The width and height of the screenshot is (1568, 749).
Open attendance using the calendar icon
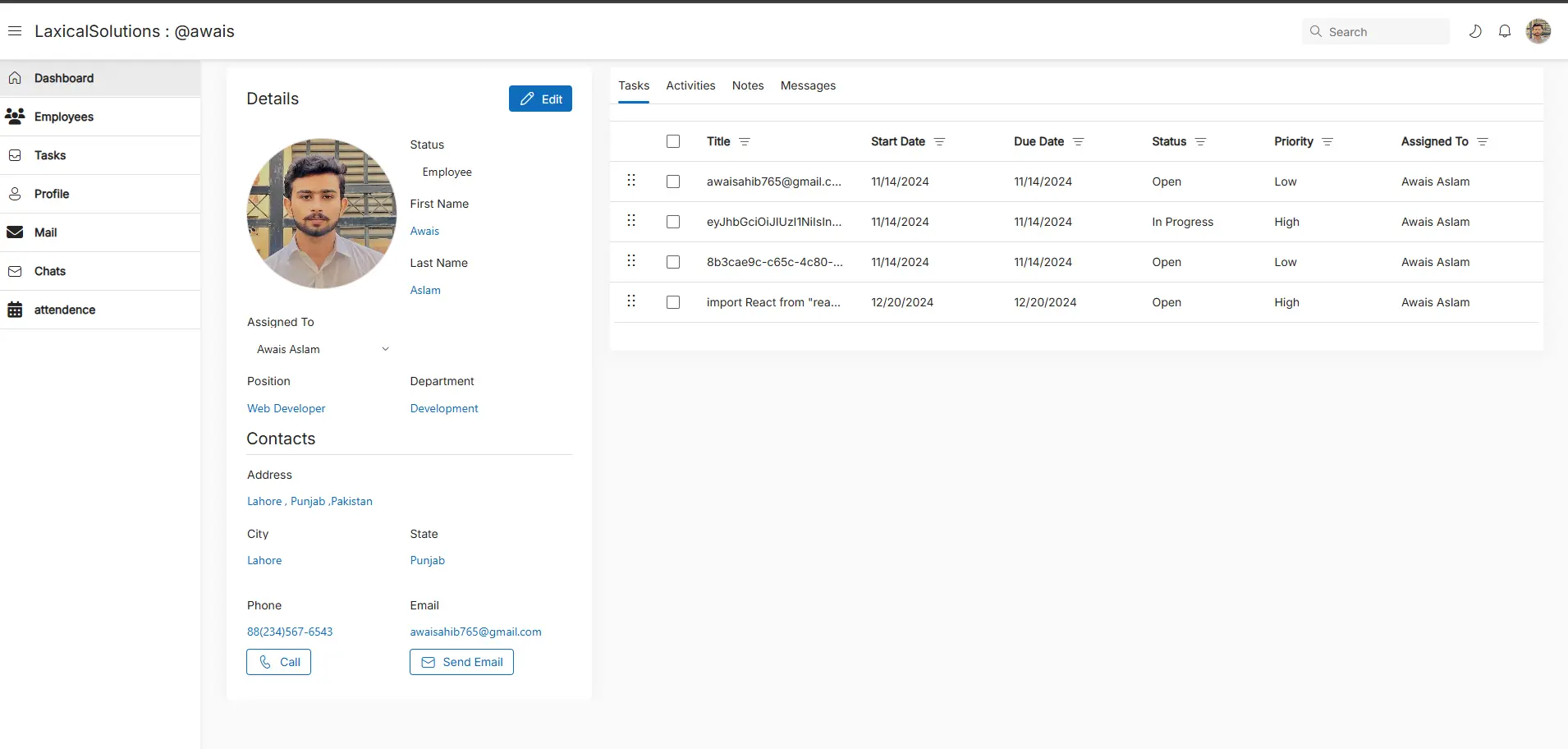[15, 310]
